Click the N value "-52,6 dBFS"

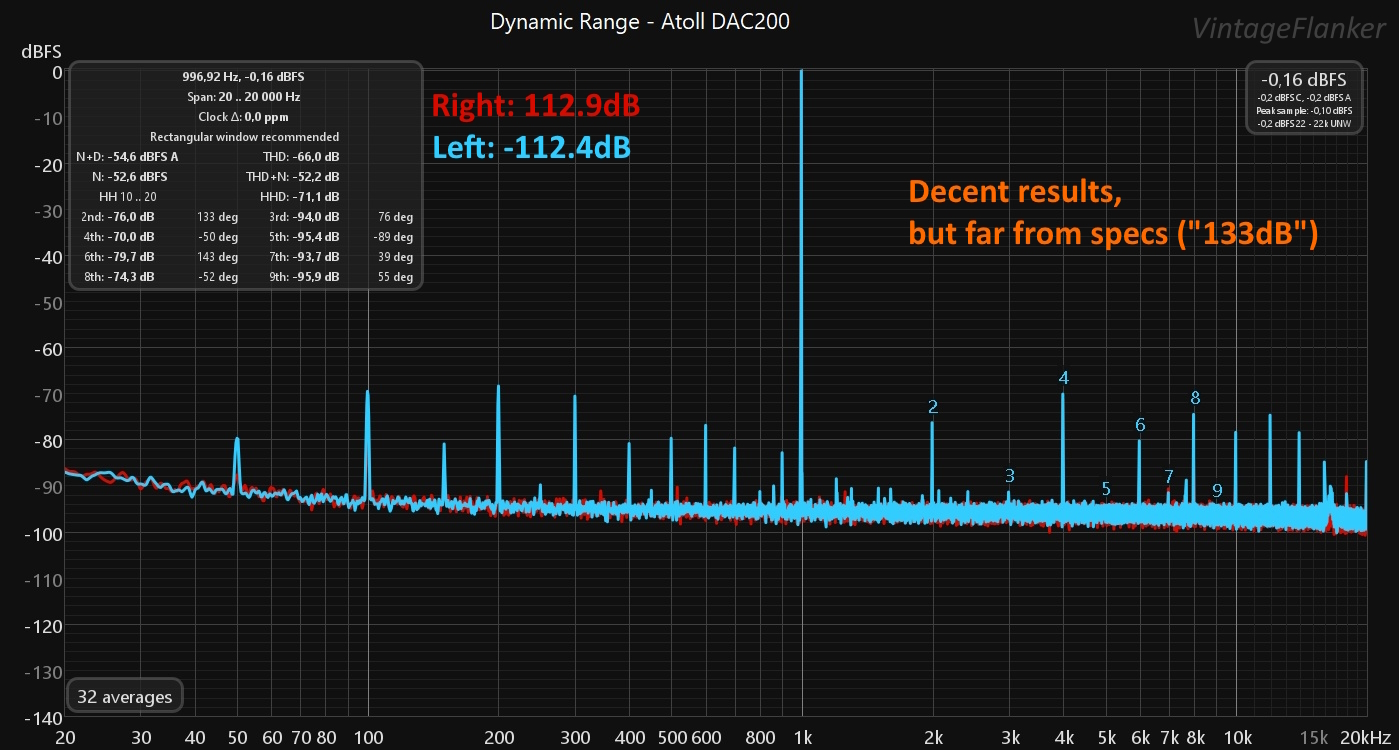pyautogui.click(x=138, y=177)
